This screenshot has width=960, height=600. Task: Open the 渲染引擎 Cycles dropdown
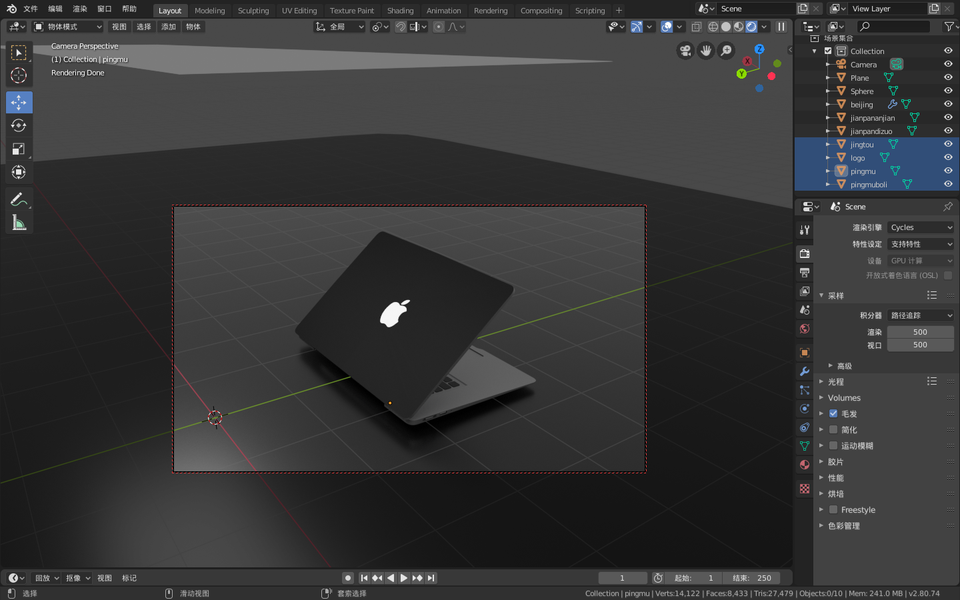point(920,227)
